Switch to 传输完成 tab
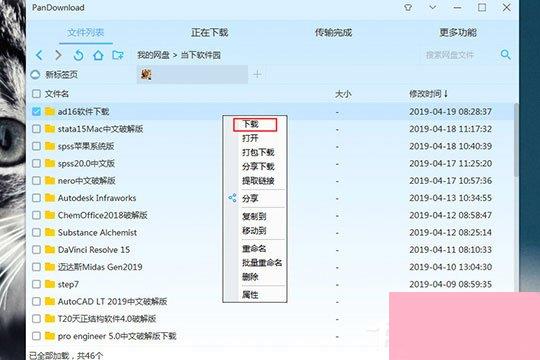The width and height of the screenshot is (540, 360). [x=333, y=33]
